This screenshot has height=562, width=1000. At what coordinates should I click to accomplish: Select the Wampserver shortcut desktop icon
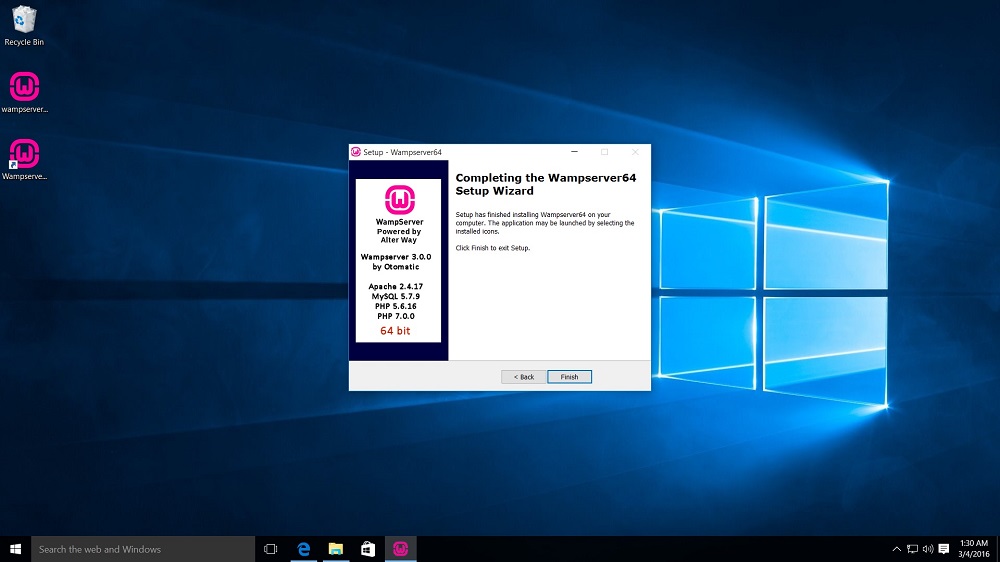24,160
